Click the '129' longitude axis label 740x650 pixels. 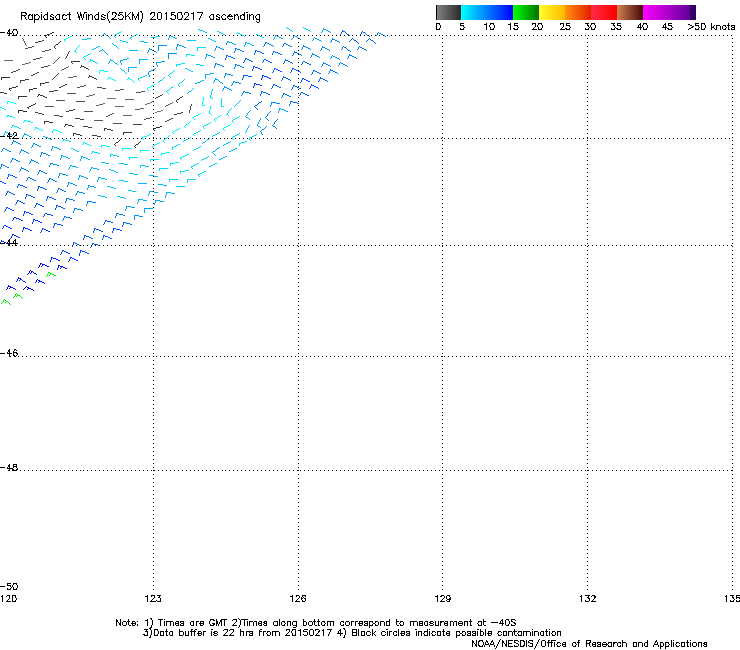(x=443, y=599)
